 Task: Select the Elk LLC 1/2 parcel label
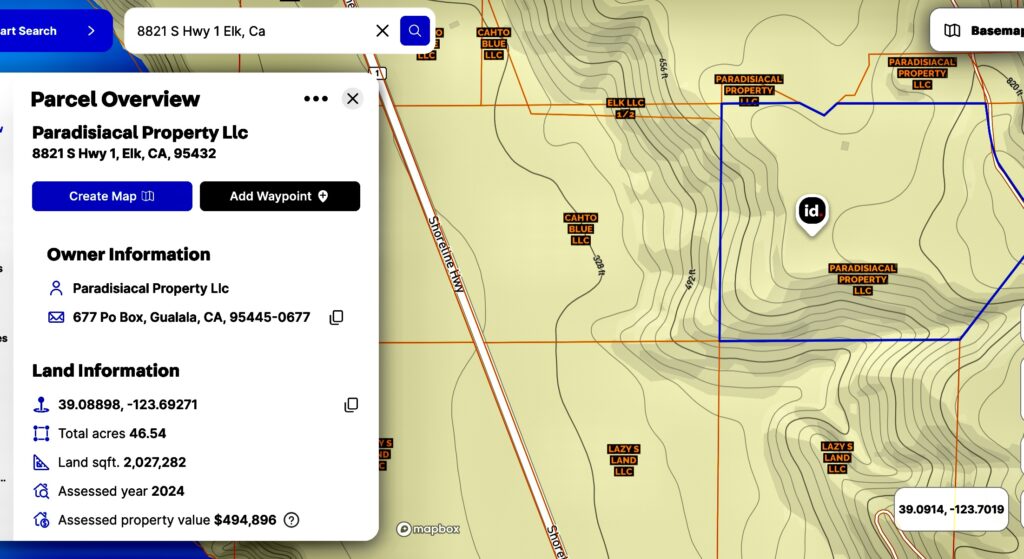point(626,109)
